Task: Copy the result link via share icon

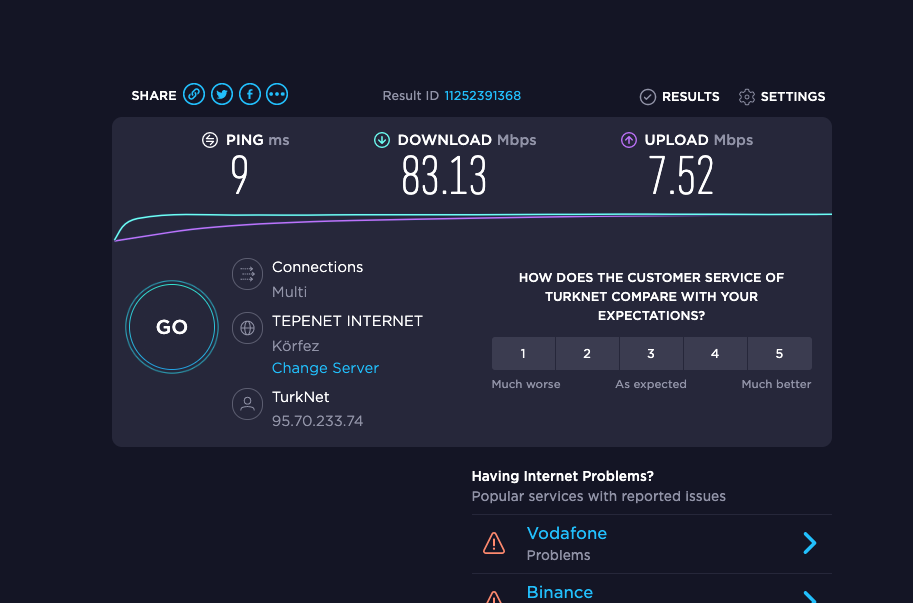Action: point(194,94)
